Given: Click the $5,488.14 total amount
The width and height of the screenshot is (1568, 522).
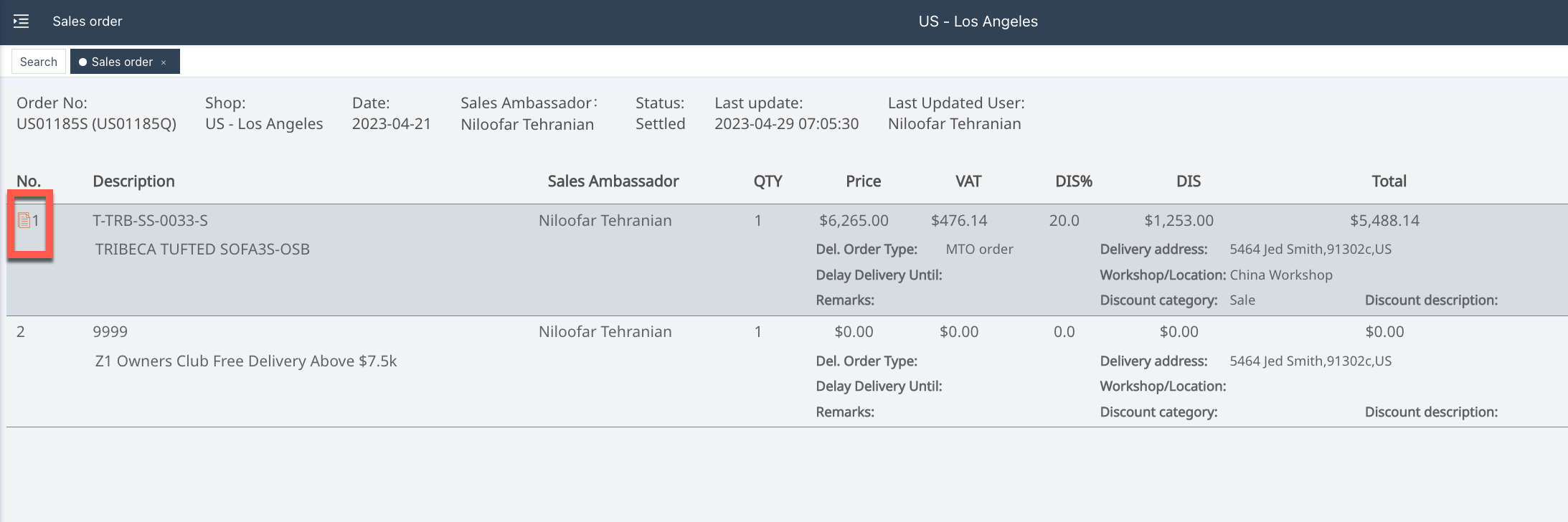Looking at the screenshot, I should [1384, 221].
